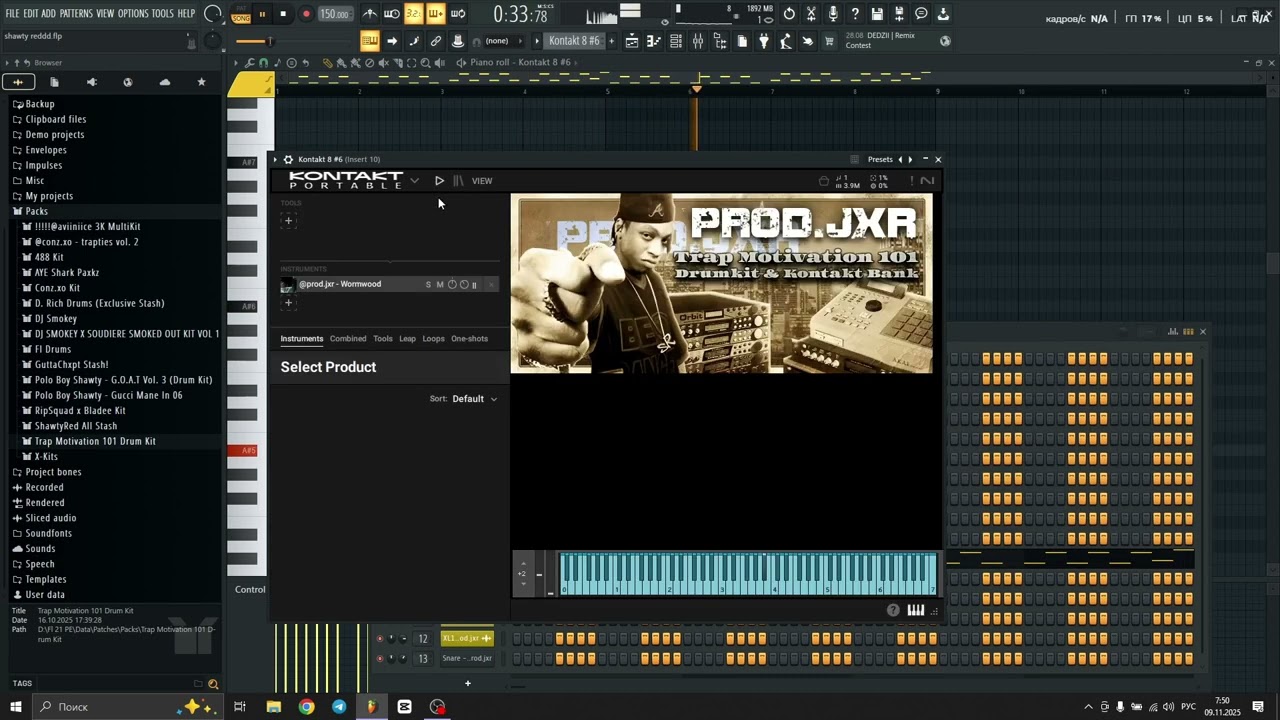Solo the @prod.jxr - Wormwood instrument
Image resolution: width=1280 pixels, height=720 pixels.
click(428, 285)
